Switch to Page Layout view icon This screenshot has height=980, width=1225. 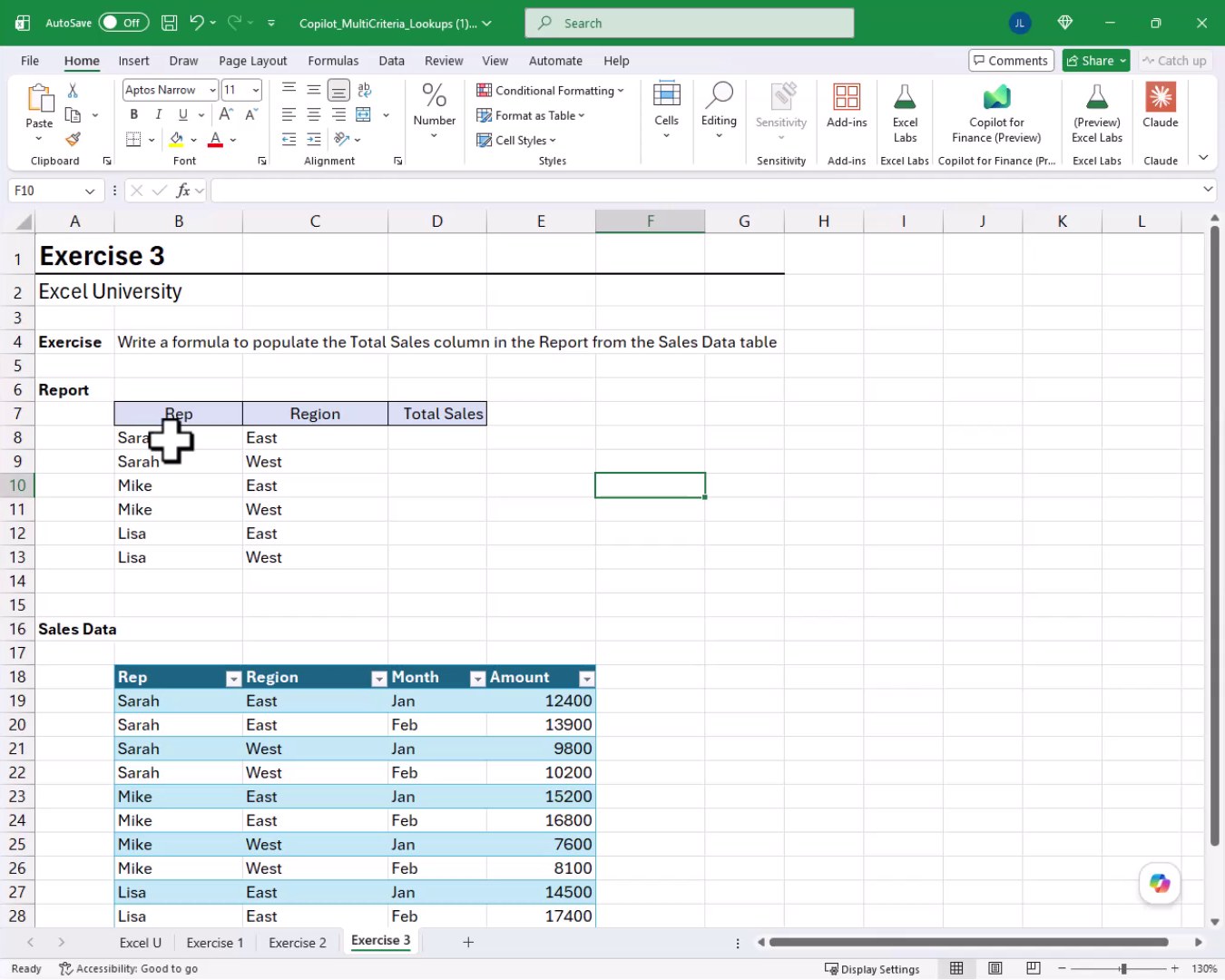(x=995, y=968)
